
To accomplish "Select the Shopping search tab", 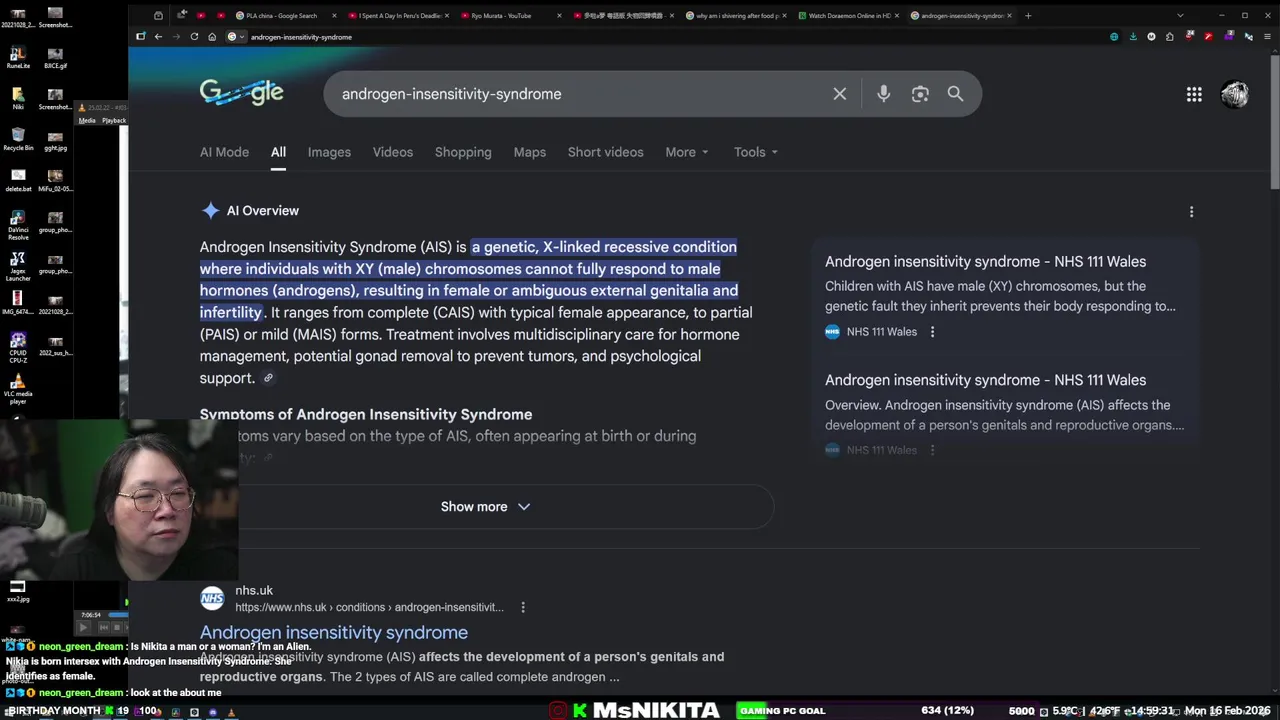I will pos(463,152).
